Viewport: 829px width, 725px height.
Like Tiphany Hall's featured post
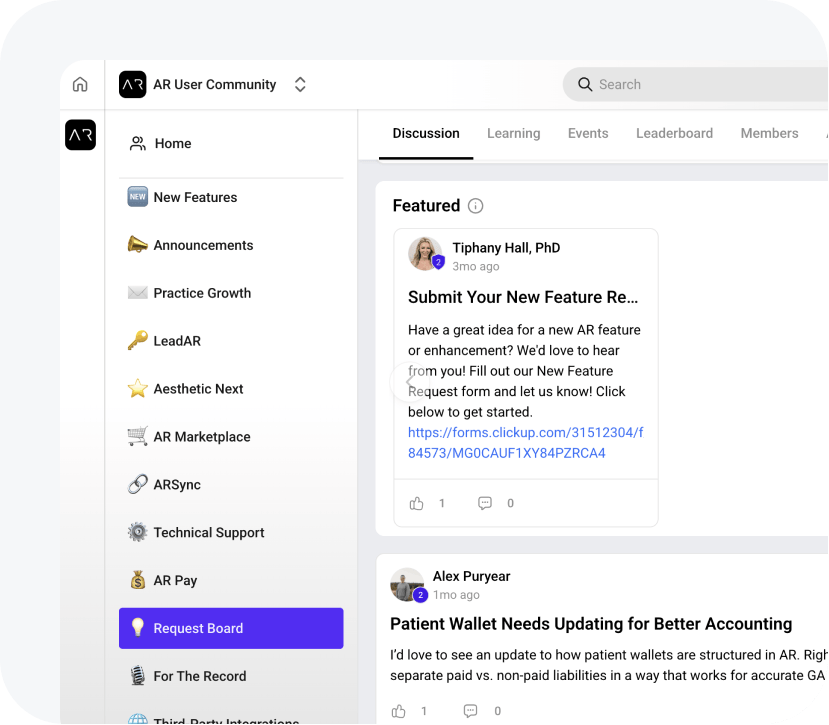417,503
